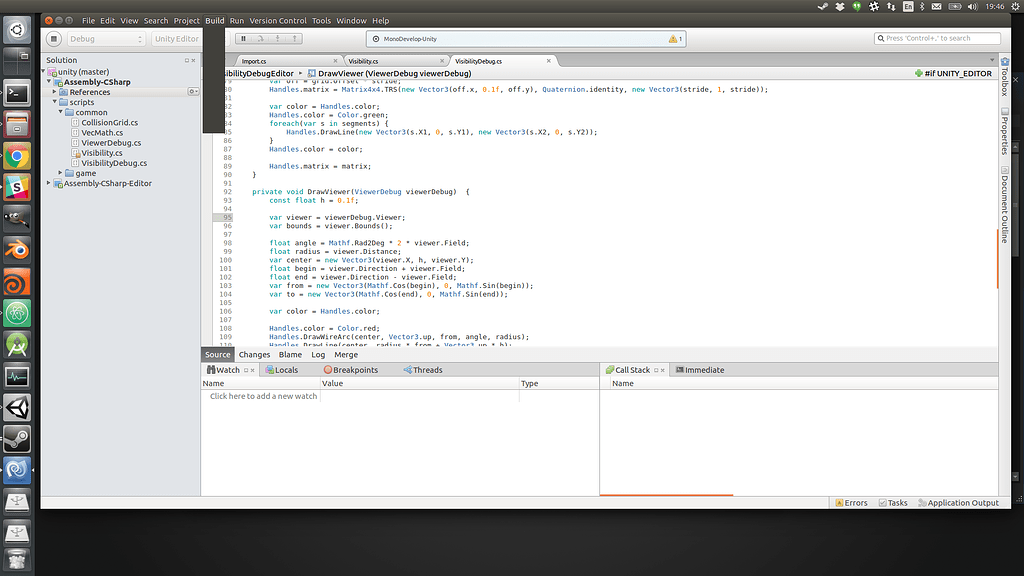Screen dimensions: 1024x576
Task: Open Blender from the Ubuntu dock
Action: click(x=17, y=249)
